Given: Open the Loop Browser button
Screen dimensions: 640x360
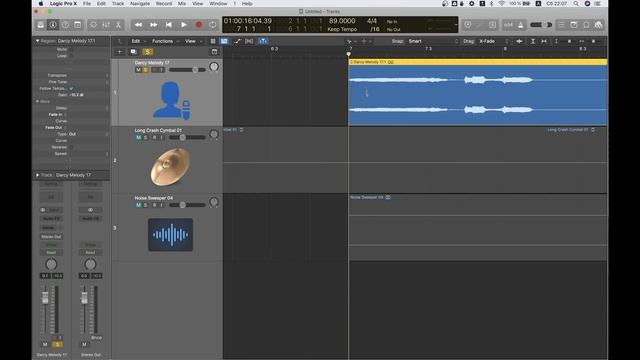Looking at the screenshot, I should coord(586,25).
